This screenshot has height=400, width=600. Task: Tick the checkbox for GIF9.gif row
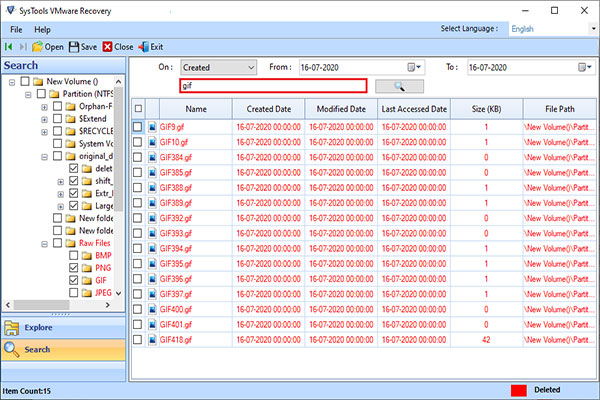138,128
